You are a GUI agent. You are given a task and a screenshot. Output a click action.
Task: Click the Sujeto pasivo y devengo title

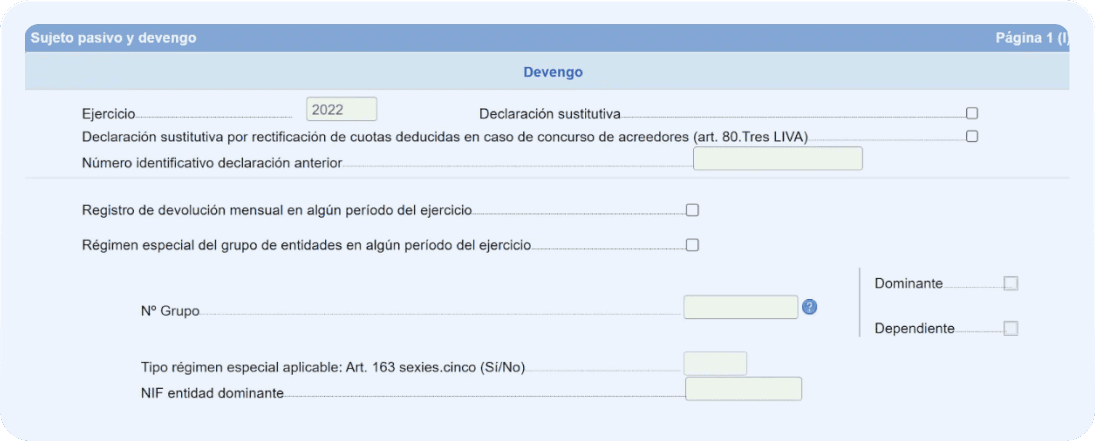coord(113,38)
